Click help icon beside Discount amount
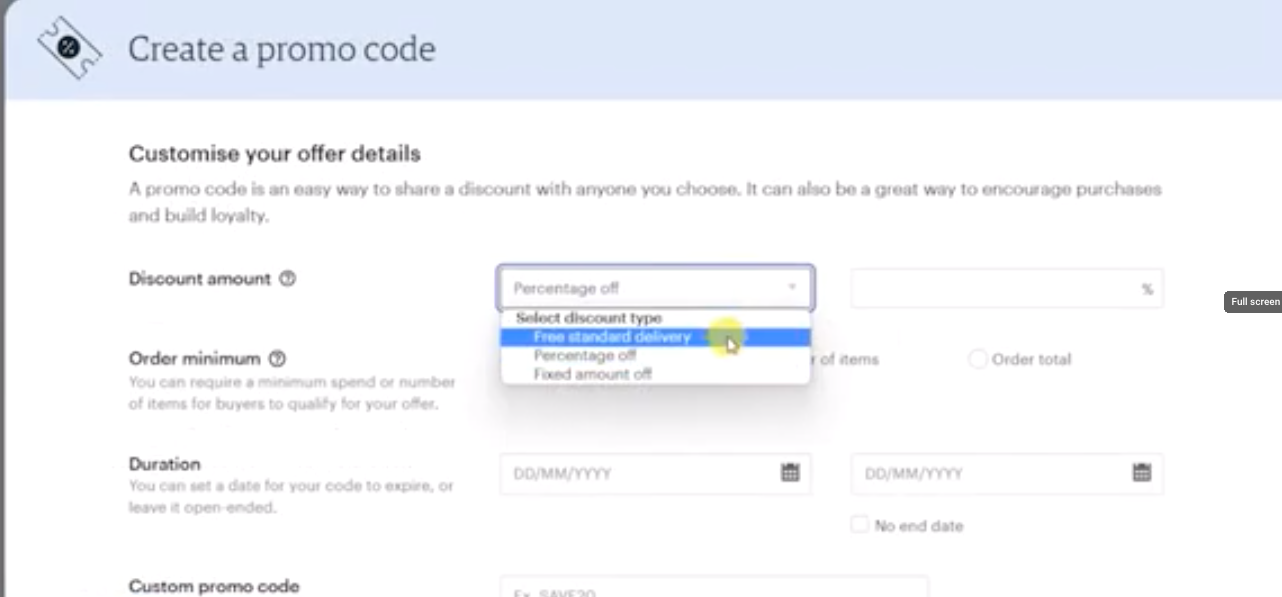1282x597 pixels. [x=288, y=279]
